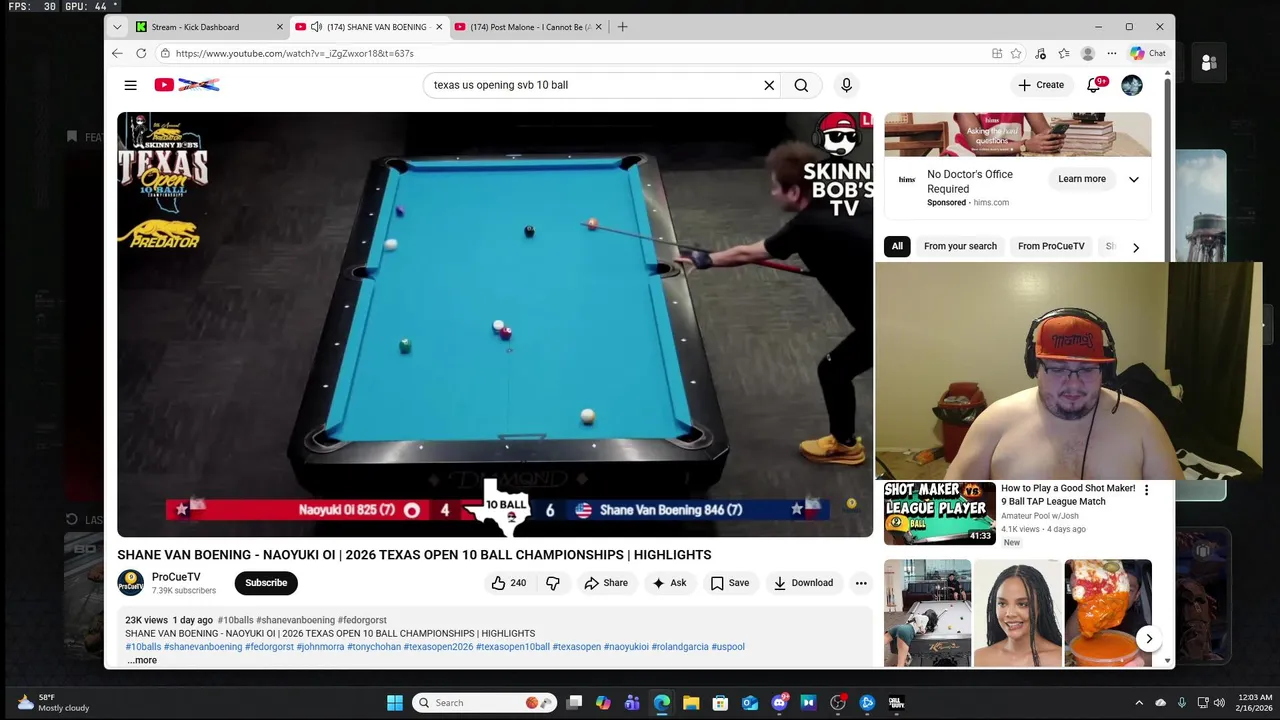1280x720 pixels.
Task: Open the YouTube account avatar menu
Action: click(x=1132, y=85)
